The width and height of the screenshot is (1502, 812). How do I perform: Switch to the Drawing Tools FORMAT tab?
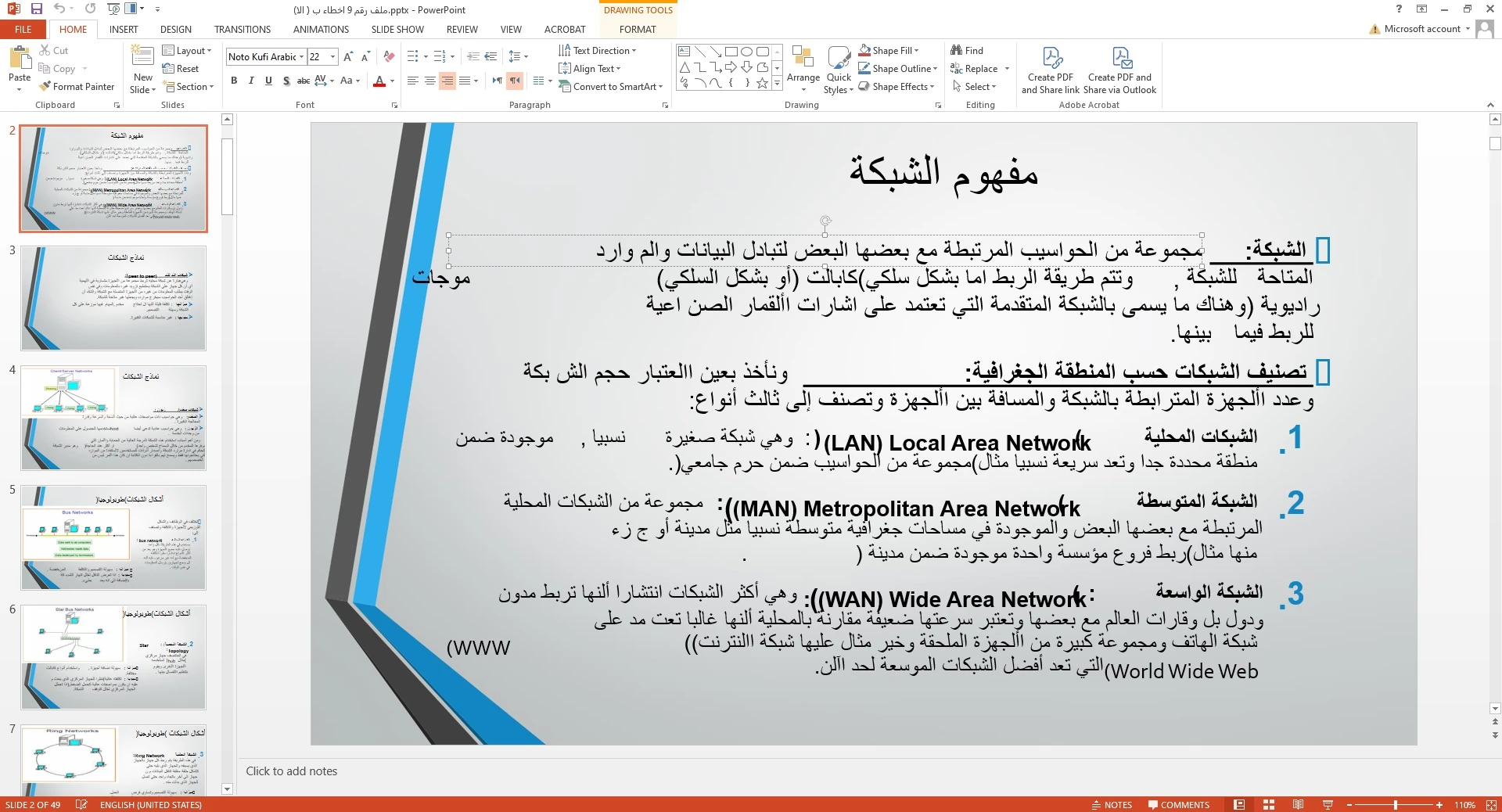pyautogui.click(x=638, y=29)
